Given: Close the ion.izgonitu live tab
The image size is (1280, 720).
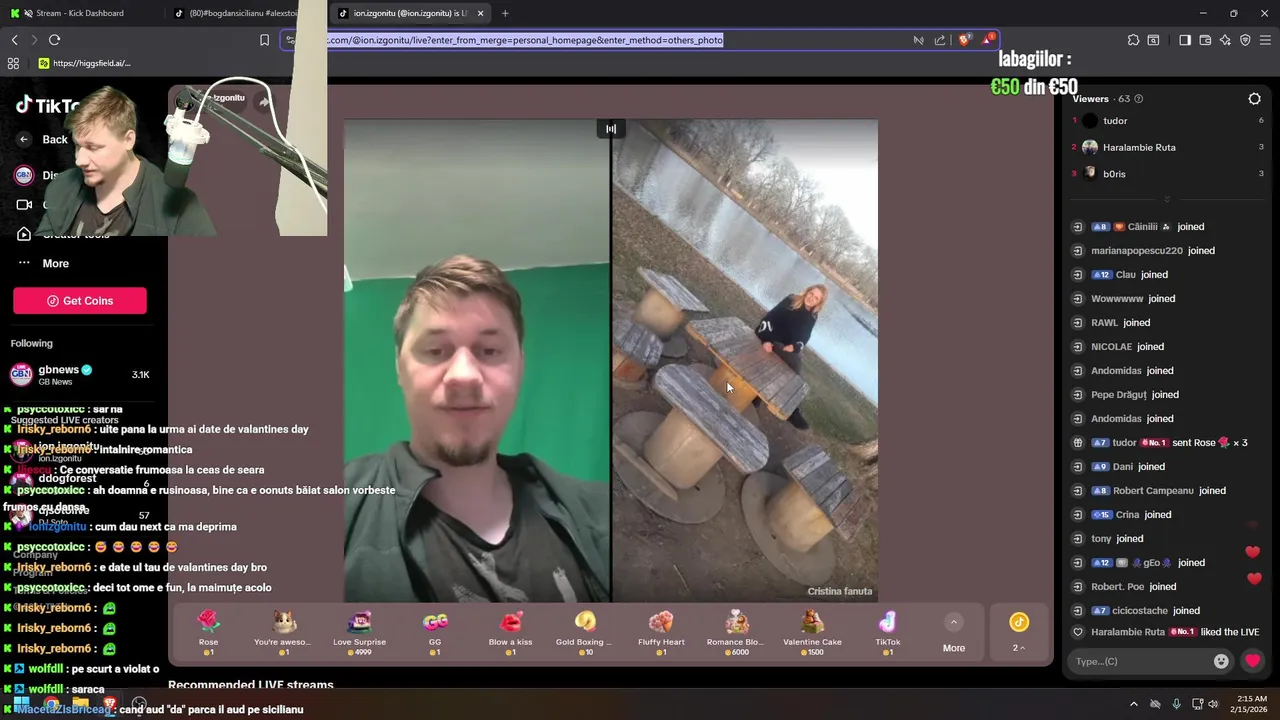Looking at the screenshot, I should point(481,13).
